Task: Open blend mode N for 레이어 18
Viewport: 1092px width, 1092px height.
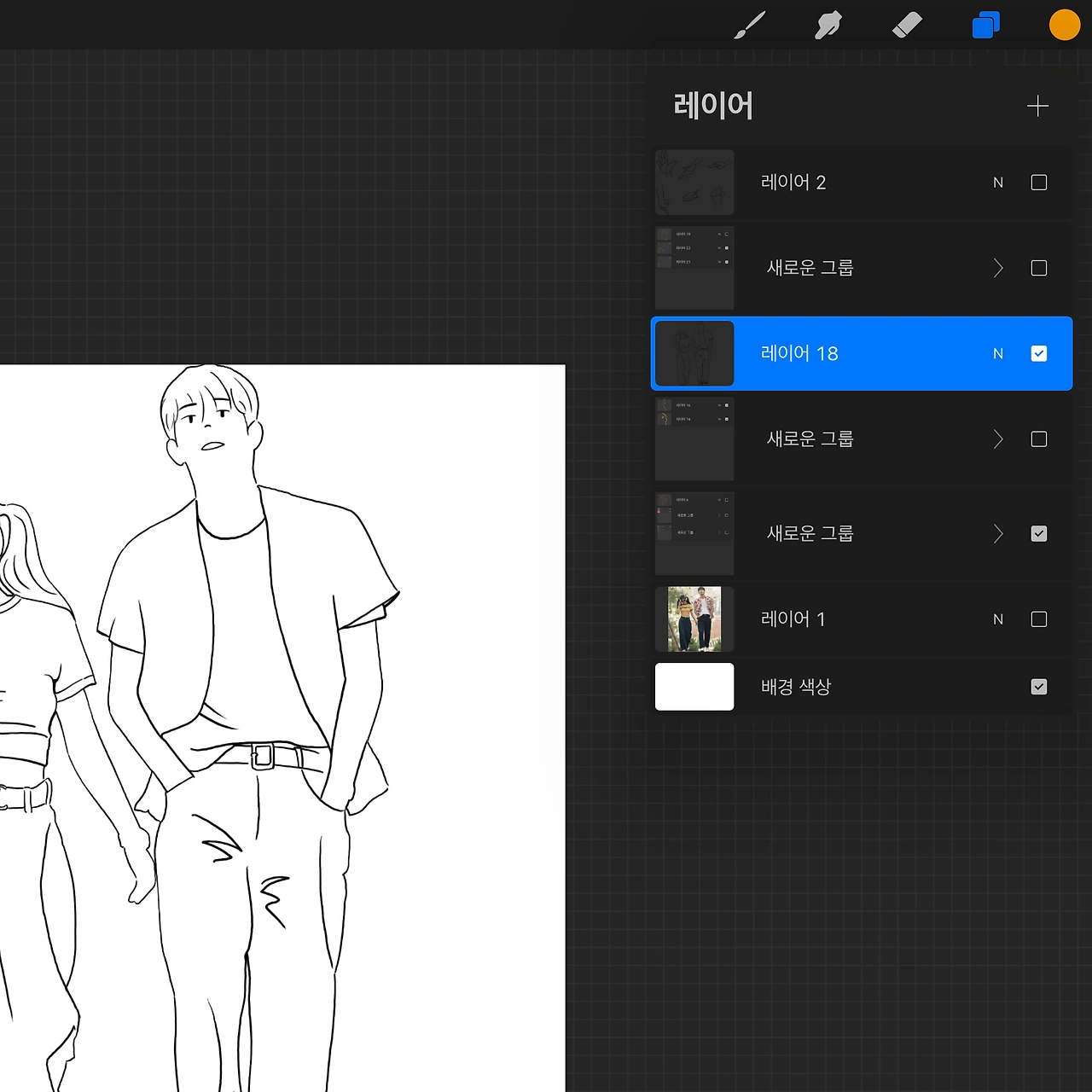Action: (998, 354)
